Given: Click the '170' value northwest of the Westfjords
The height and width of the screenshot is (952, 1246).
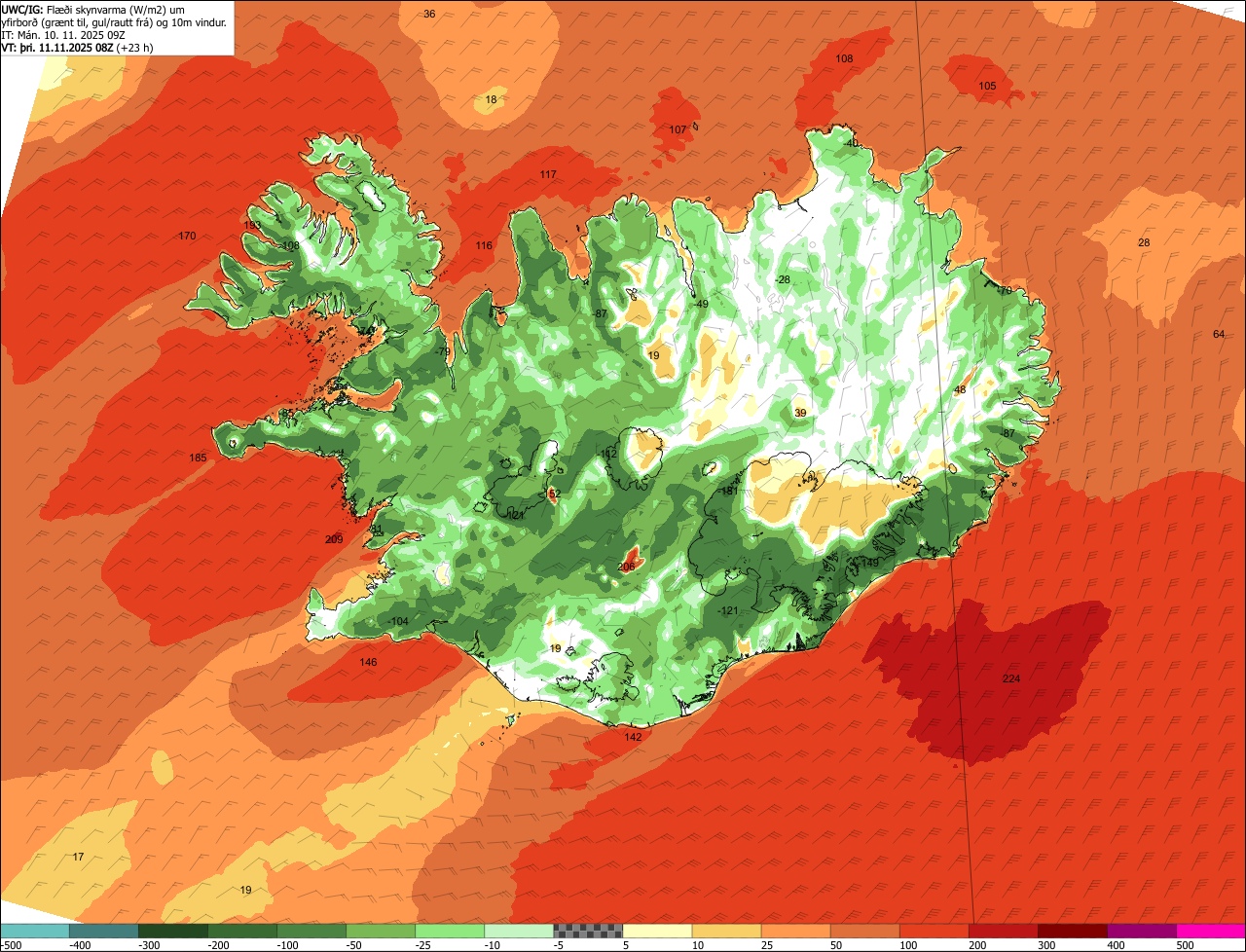Looking at the screenshot, I should (x=187, y=236).
